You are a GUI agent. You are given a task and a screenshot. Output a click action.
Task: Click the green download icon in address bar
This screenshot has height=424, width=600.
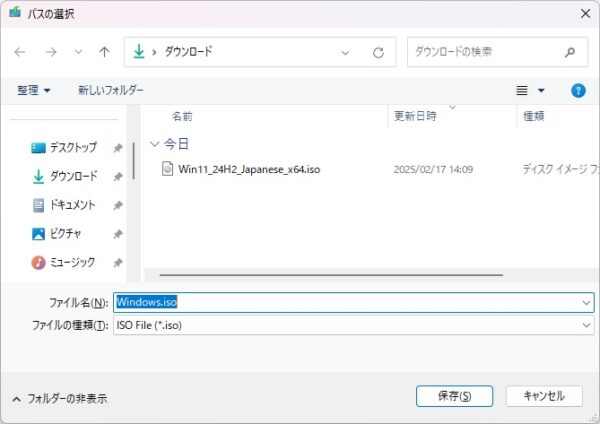(139, 51)
